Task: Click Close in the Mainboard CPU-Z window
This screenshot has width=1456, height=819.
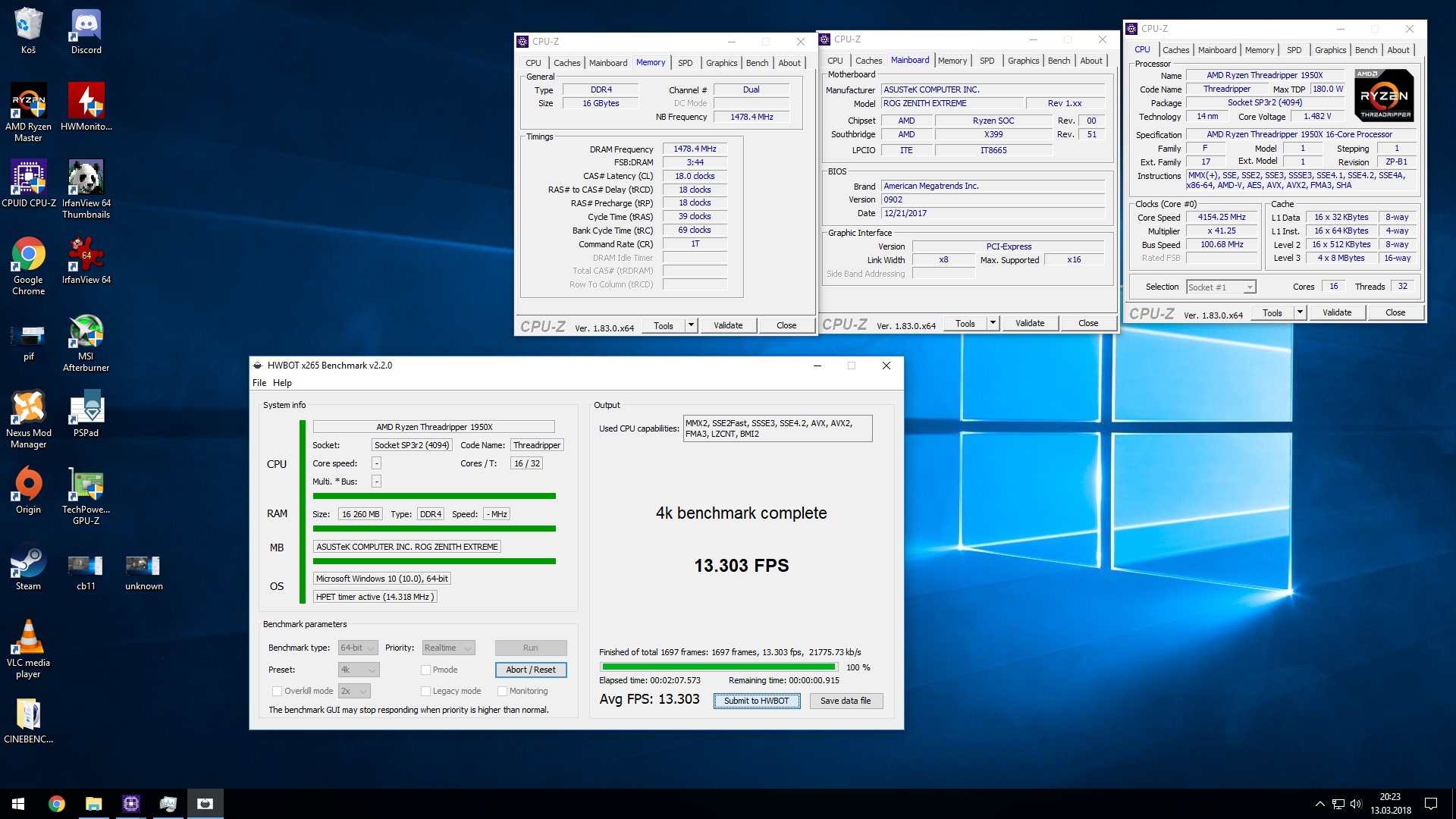Action: tap(1088, 323)
